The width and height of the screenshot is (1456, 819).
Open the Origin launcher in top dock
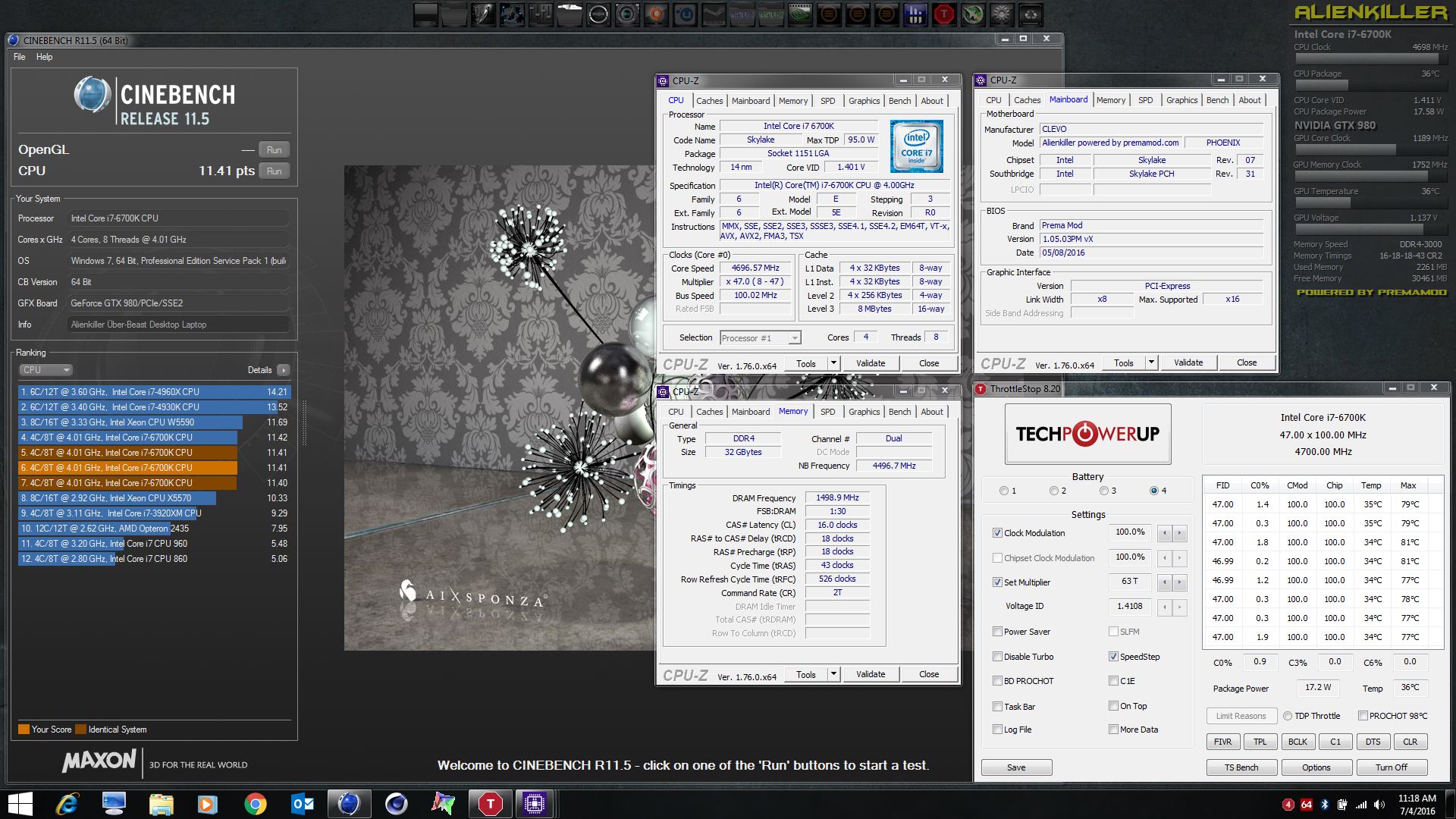pyautogui.click(x=657, y=14)
